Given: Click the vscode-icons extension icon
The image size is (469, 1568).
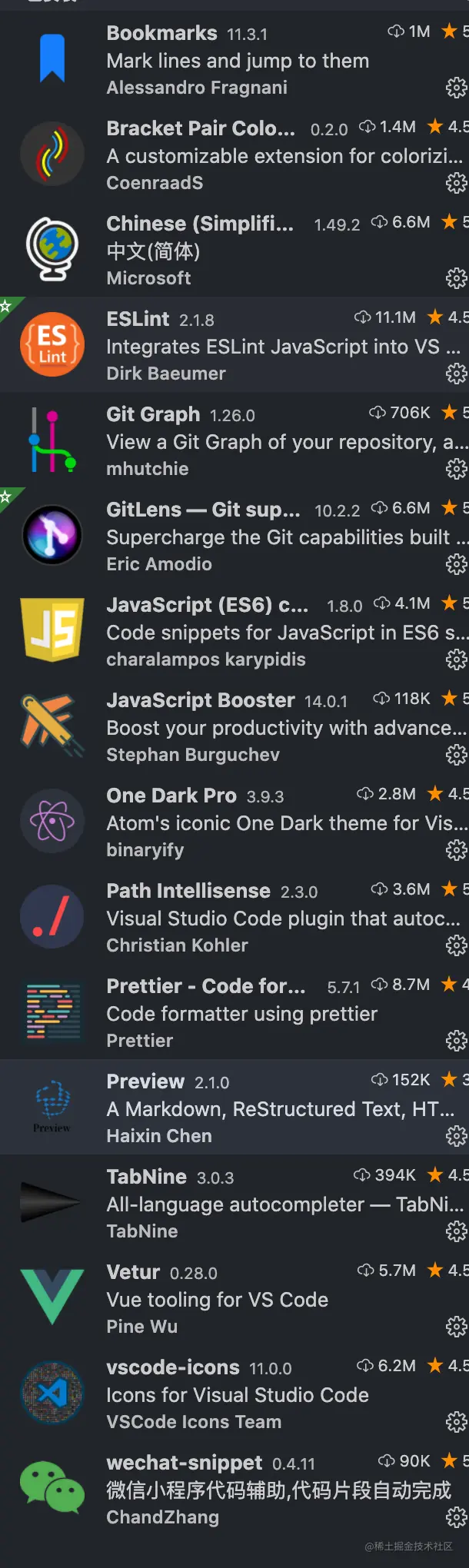Looking at the screenshot, I should point(52,1393).
